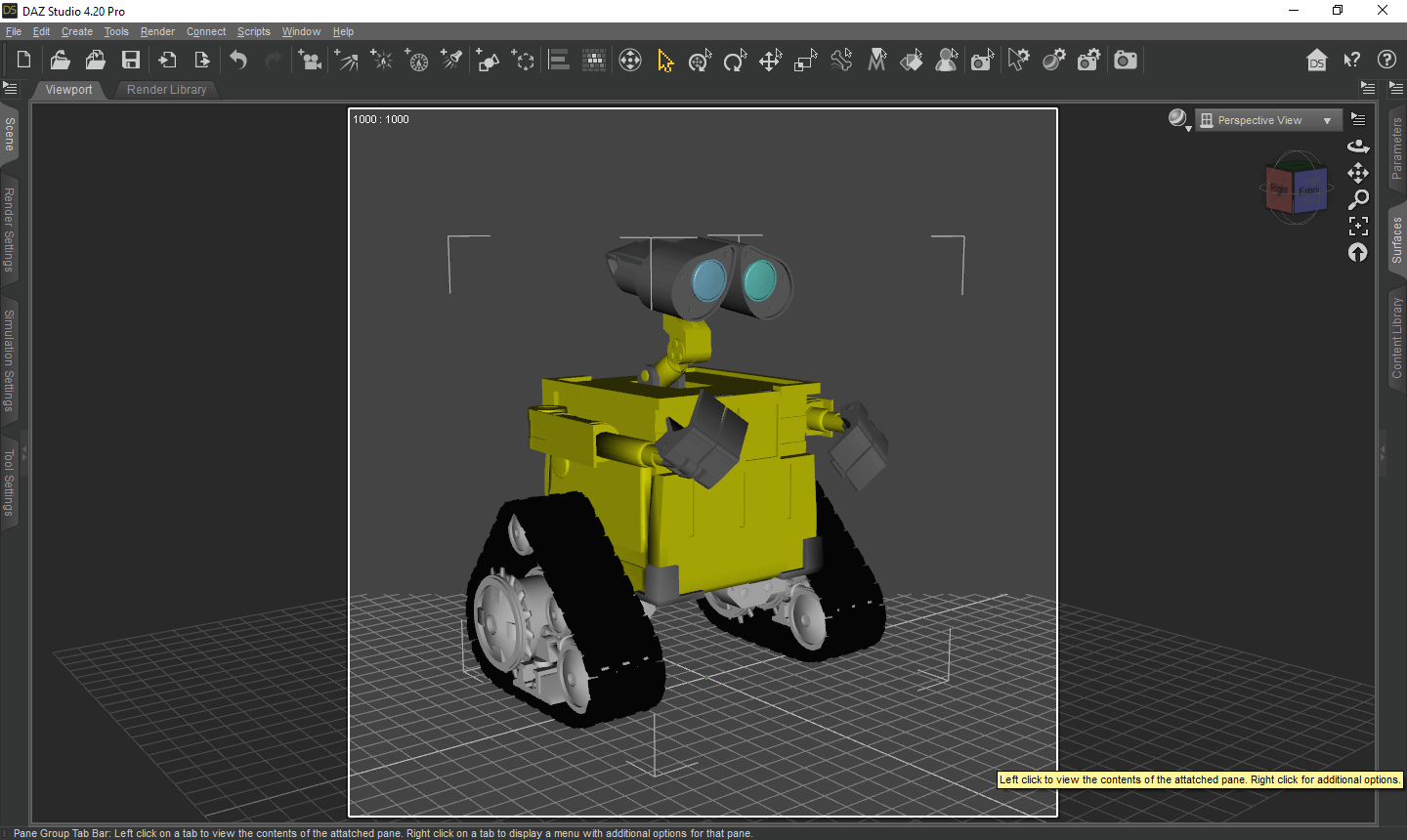Open the File menu
The image size is (1407, 840).
[x=14, y=31]
